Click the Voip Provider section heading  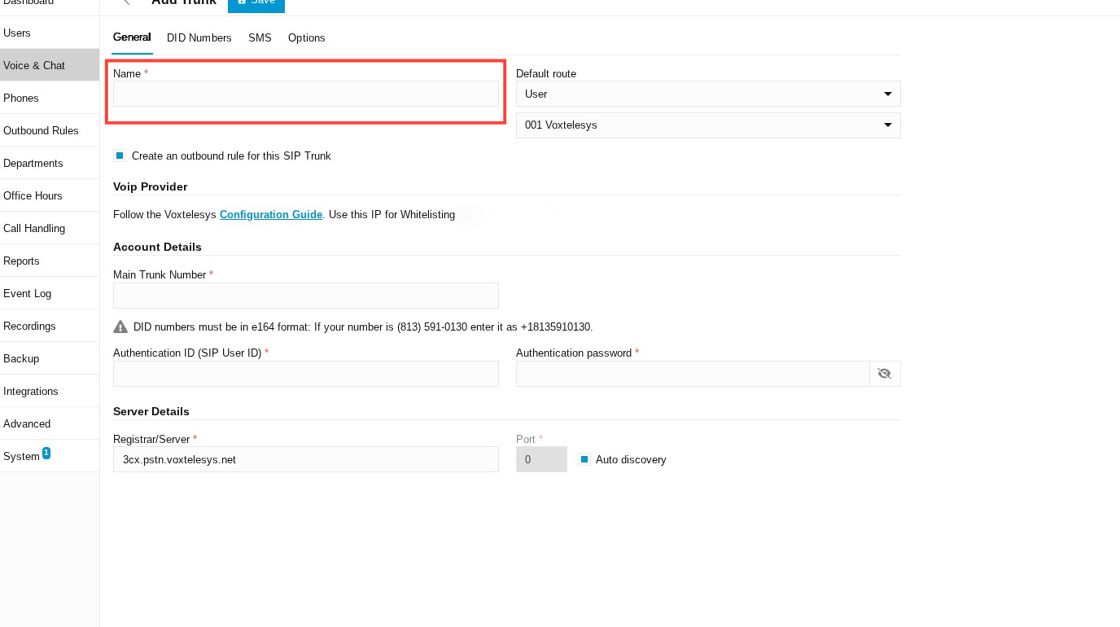[150, 186]
